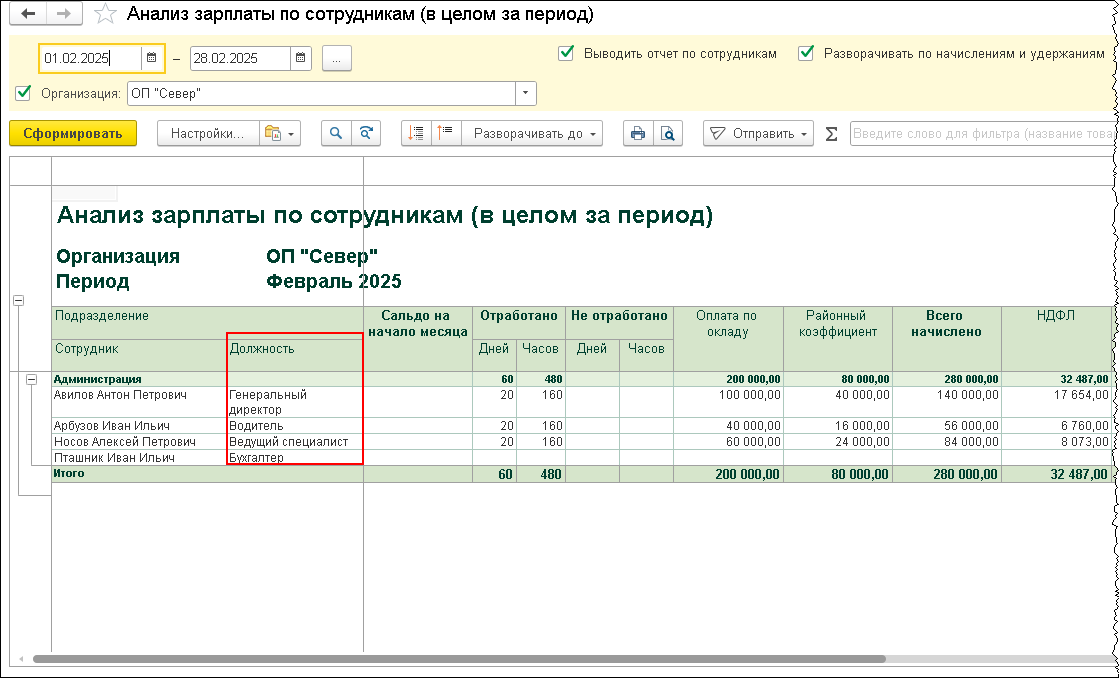Click the filter word input field
This screenshot has width=1119, height=678.
pyautogui.click(x=983, y=133)
